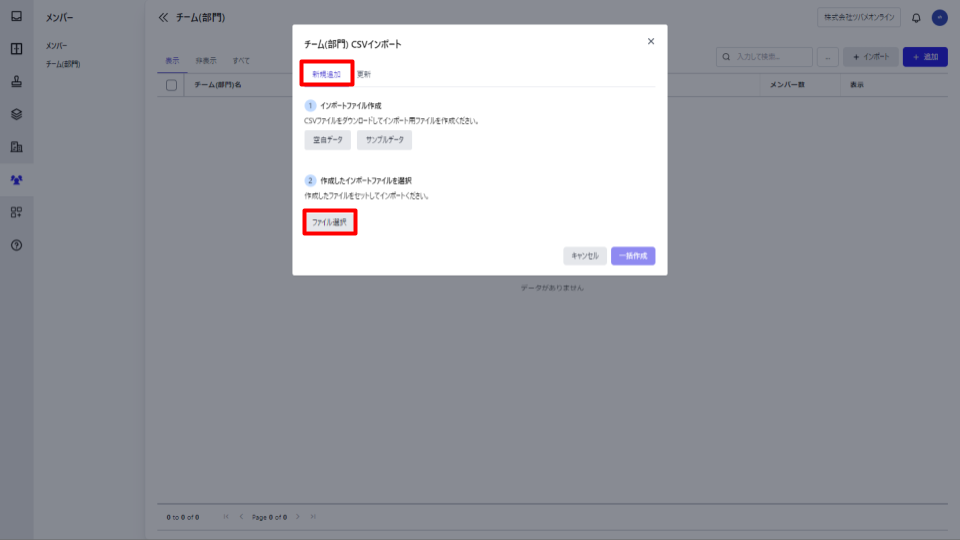
Task: Focus the search input field
Action: click(764, 57)
